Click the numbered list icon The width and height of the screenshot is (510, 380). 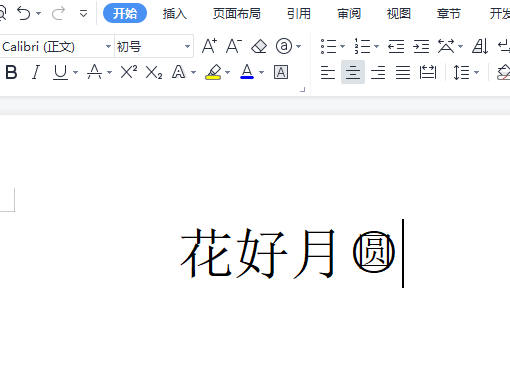click(362, 46)
